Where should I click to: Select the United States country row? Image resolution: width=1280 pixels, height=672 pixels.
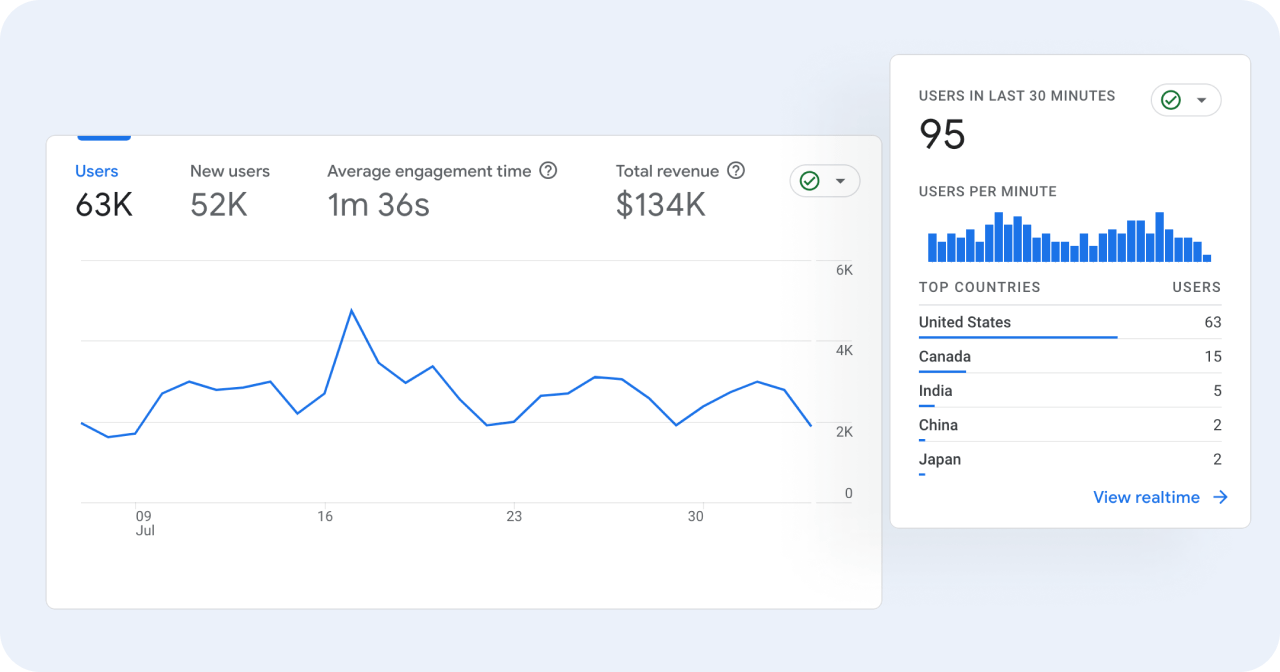1070,322
